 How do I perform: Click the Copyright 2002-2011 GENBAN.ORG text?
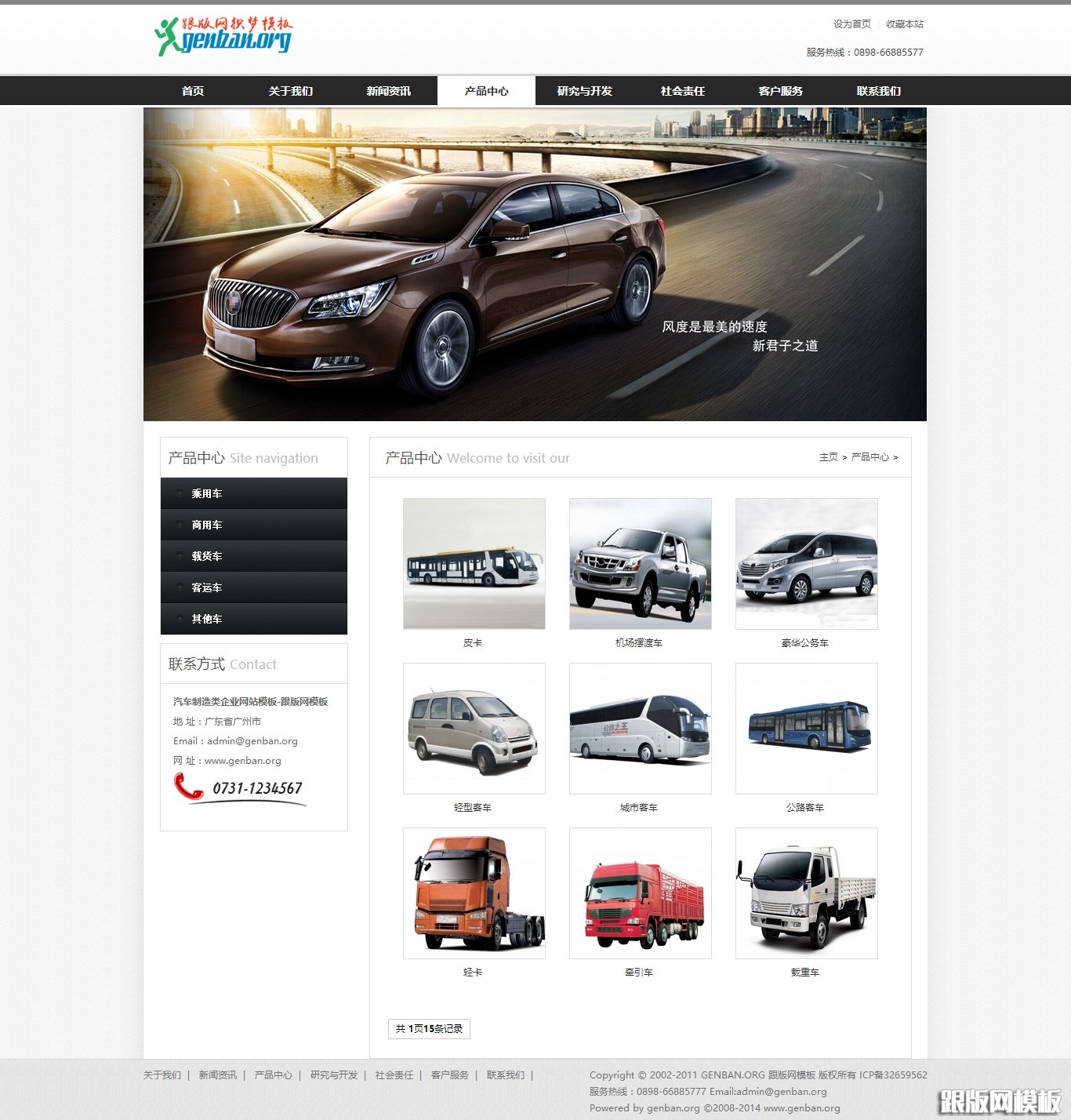(758, 1075)
